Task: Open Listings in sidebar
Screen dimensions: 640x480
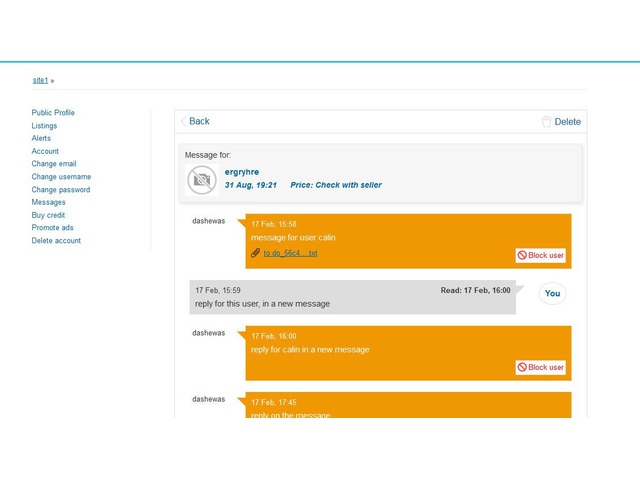Action: (x=44, y=126)
